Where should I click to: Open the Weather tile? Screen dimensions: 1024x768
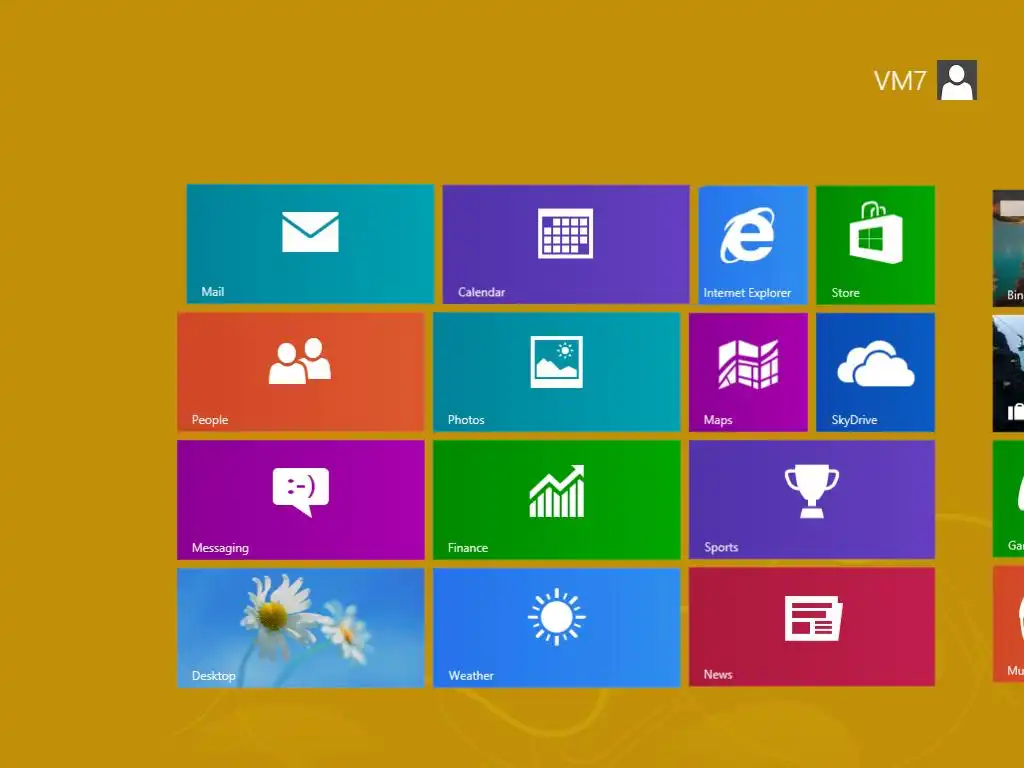[557, 628]
